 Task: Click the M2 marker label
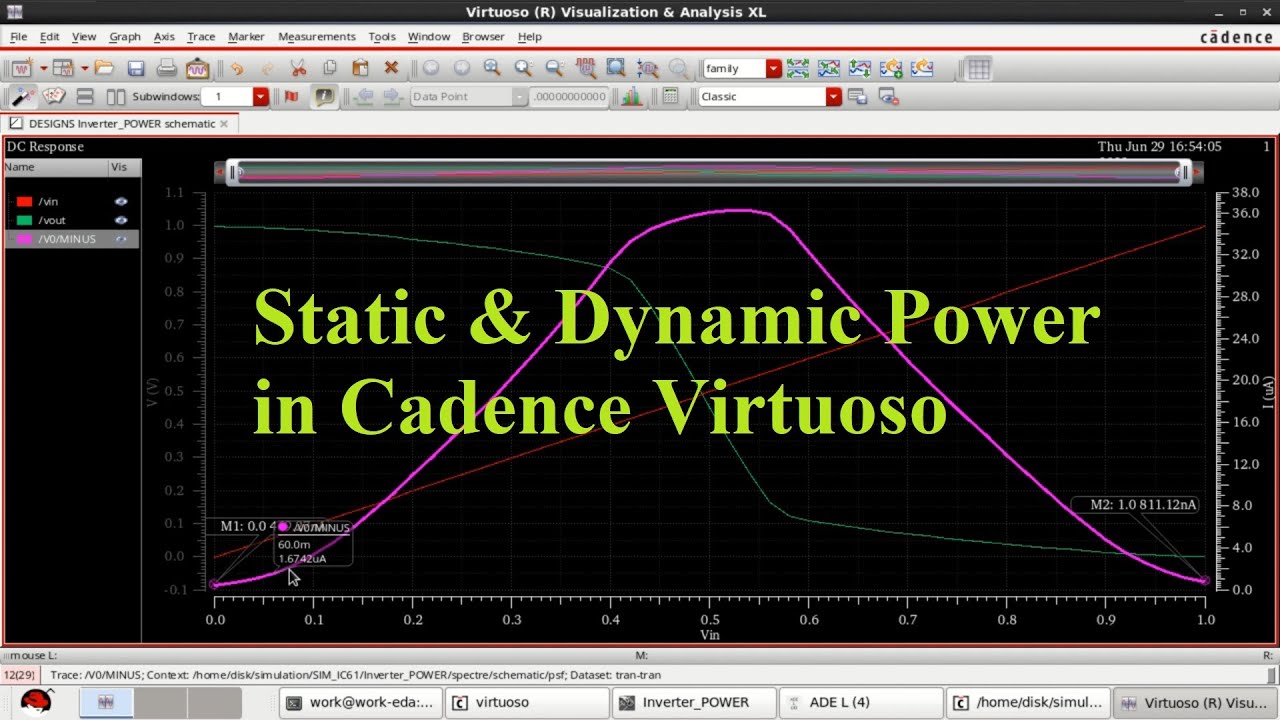pyautogui.click(x=1143, y=505)
